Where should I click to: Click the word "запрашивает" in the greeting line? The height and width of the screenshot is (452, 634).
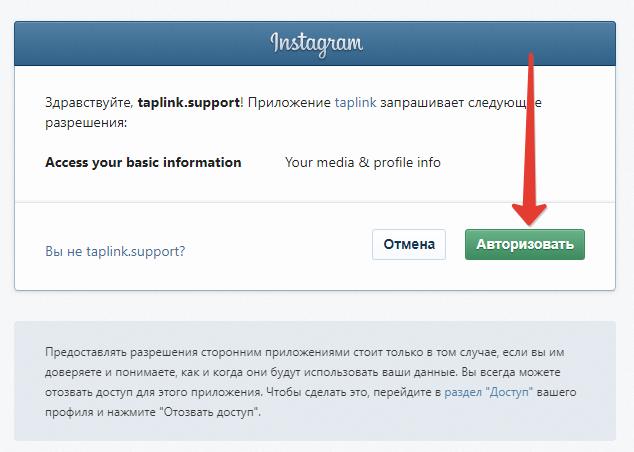[422, 102]
